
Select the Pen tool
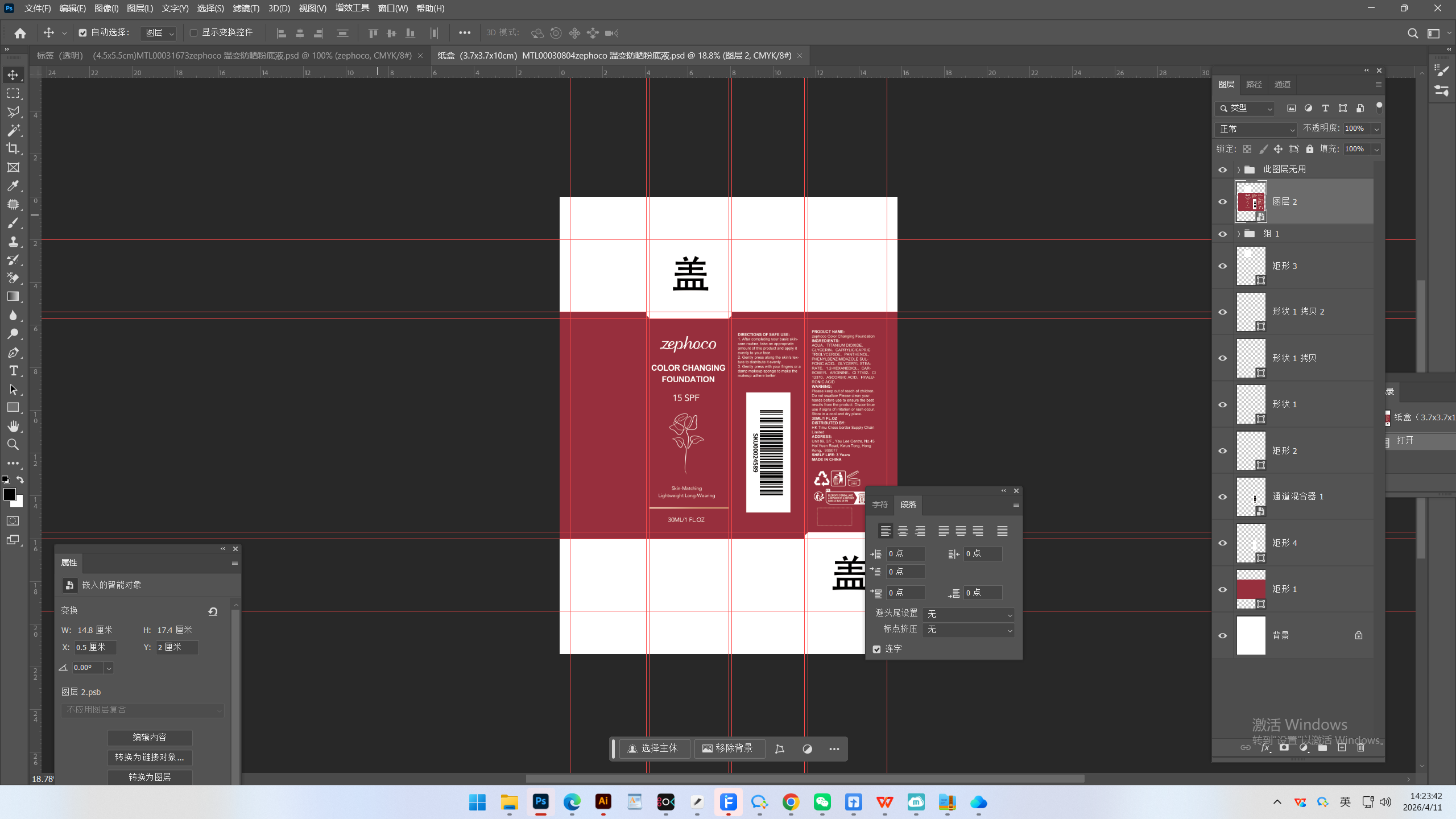pyautogui.click(x=13, y=353)
